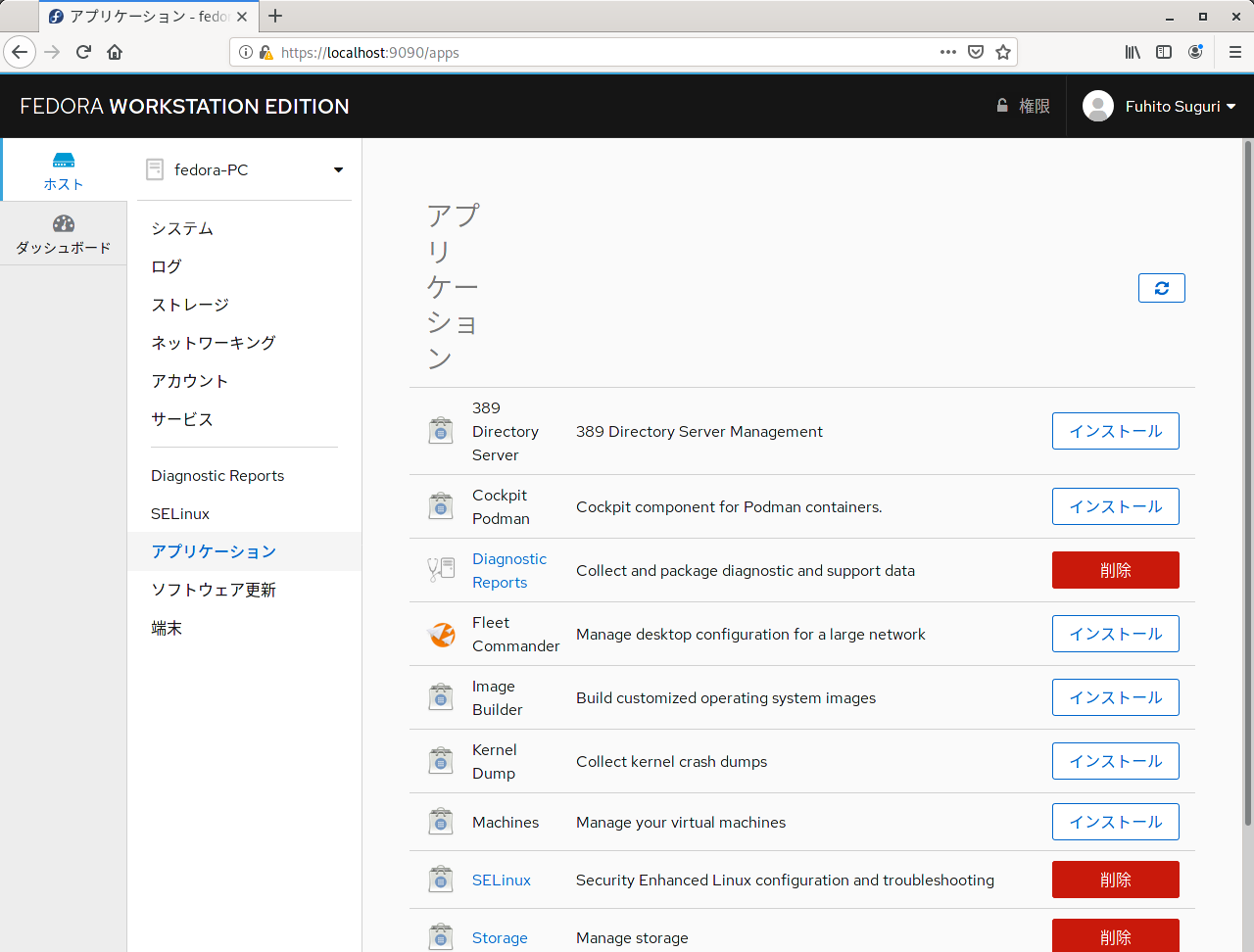Open the Fuhito Suguri user menu
This screenshot has height=952, width=1254.
point(1181,106)
